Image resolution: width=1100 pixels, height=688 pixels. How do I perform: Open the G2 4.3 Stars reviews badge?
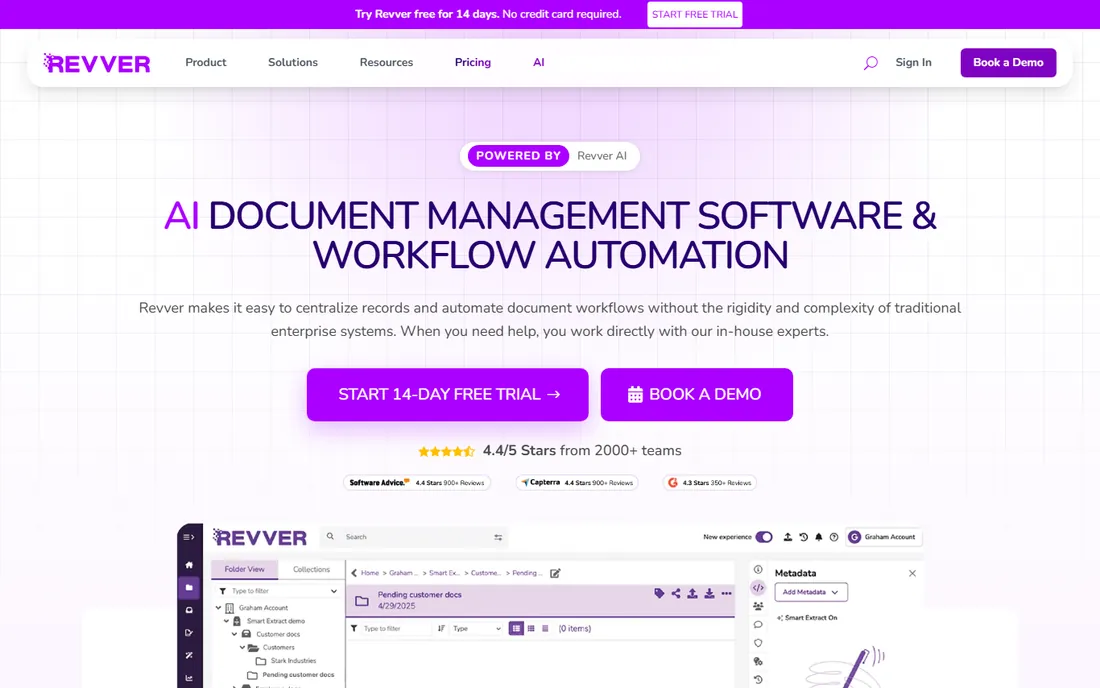click(x=710, y=483)
